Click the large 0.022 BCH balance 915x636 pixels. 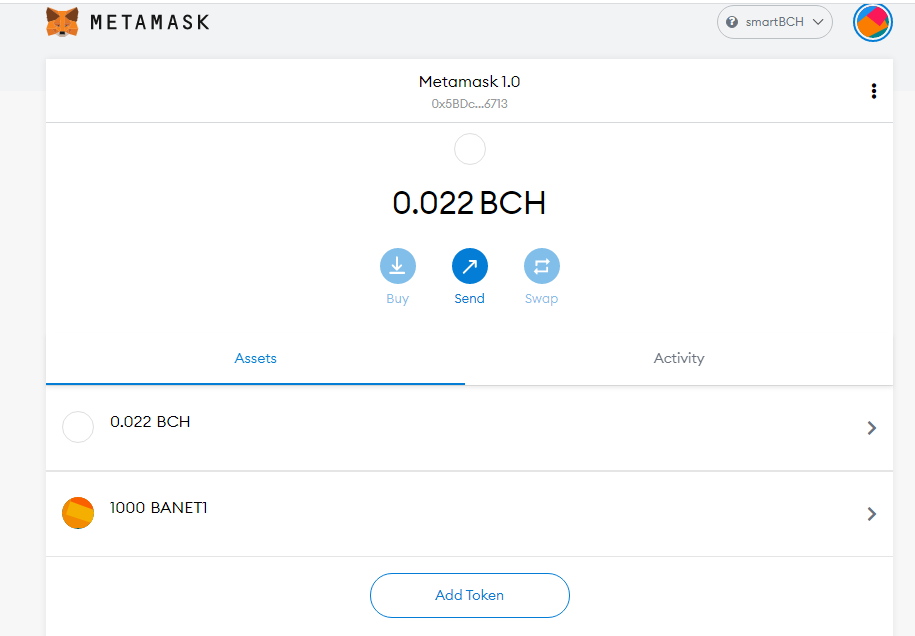click(x=469, y=203)
